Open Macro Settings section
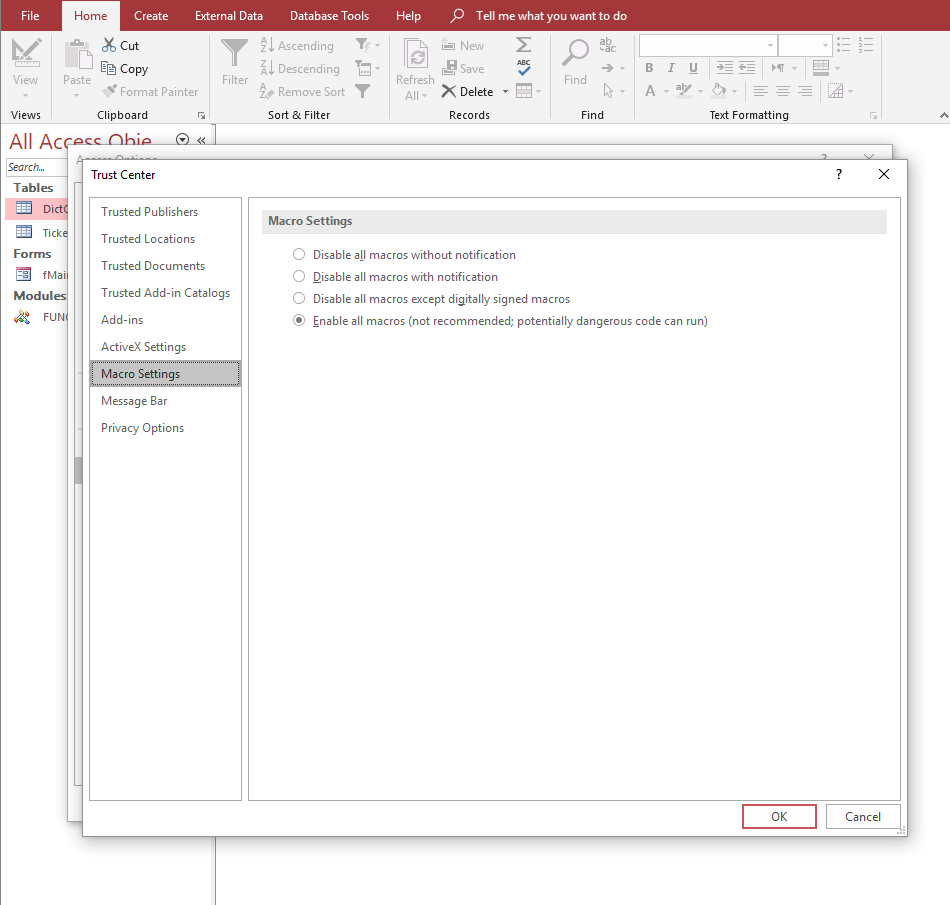Screen dimensions: 950x905 click(x=165, y=374)
